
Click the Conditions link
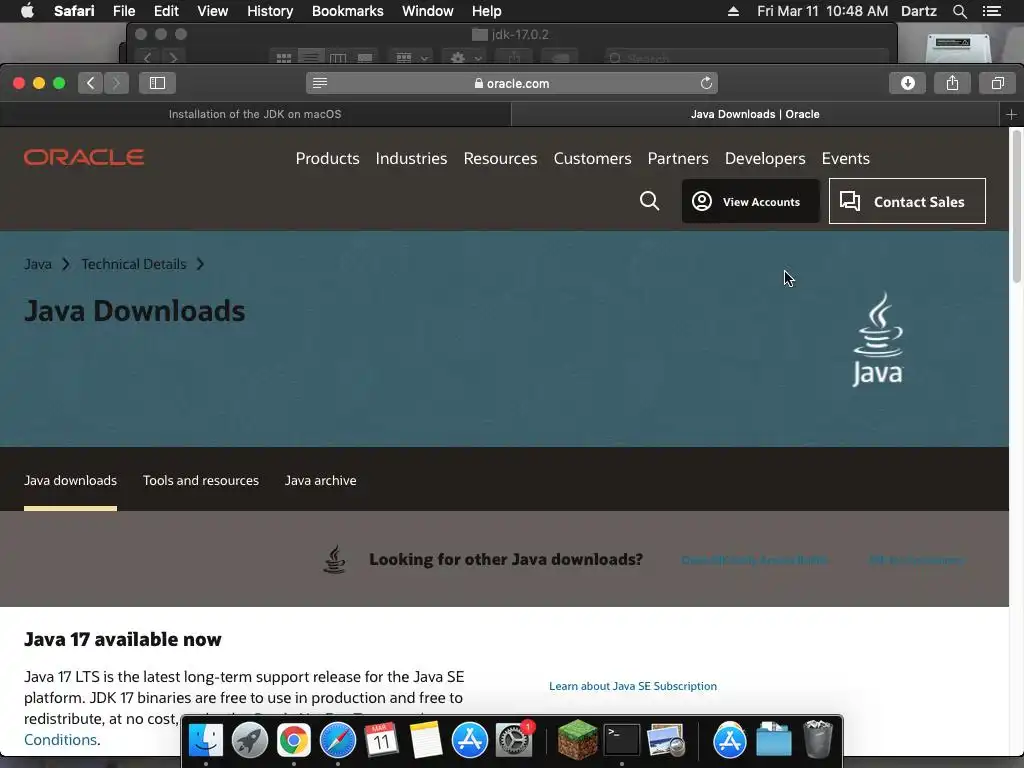pos(61,740)
